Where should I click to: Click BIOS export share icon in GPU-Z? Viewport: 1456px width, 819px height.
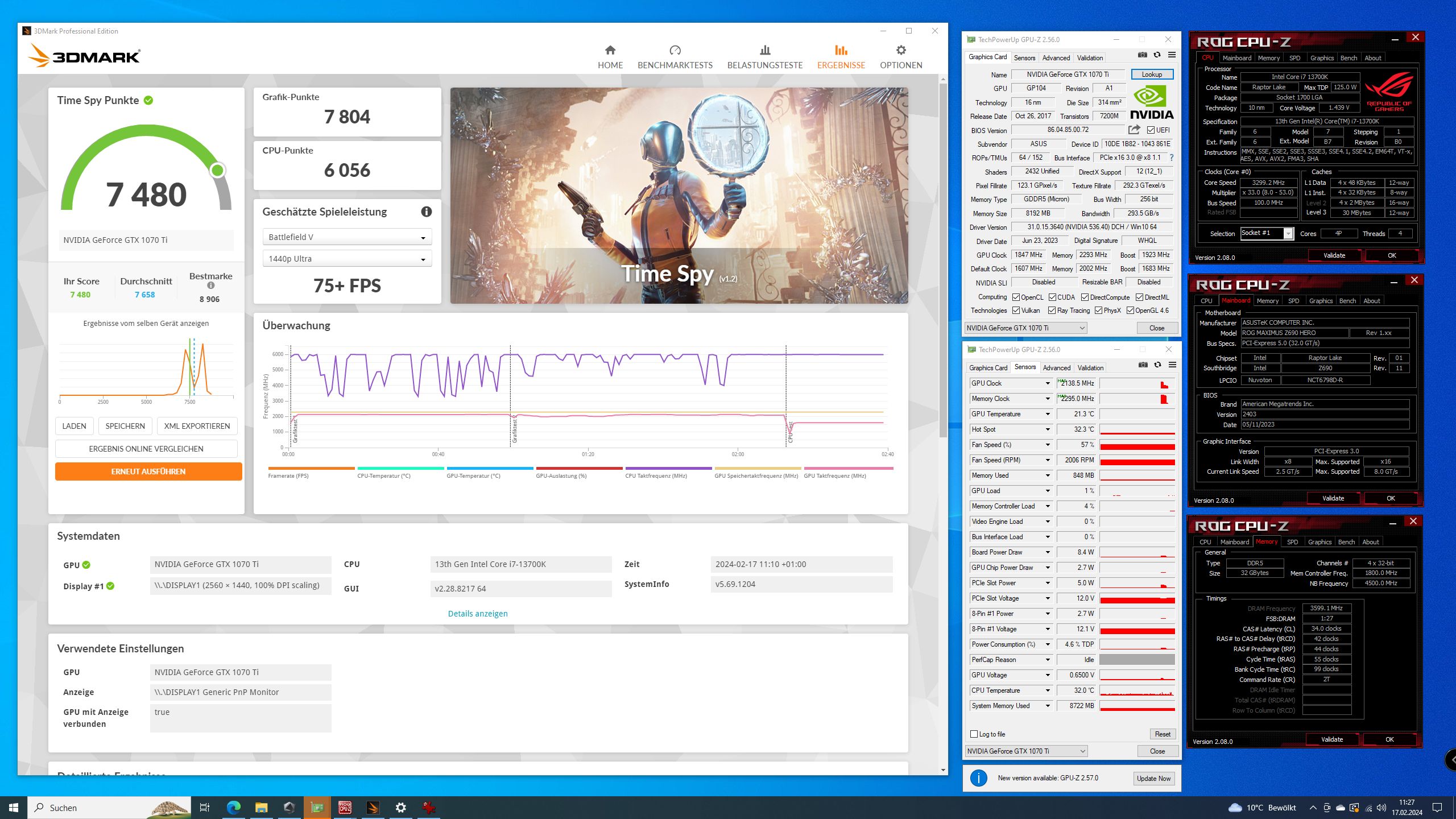[1134, 130]
